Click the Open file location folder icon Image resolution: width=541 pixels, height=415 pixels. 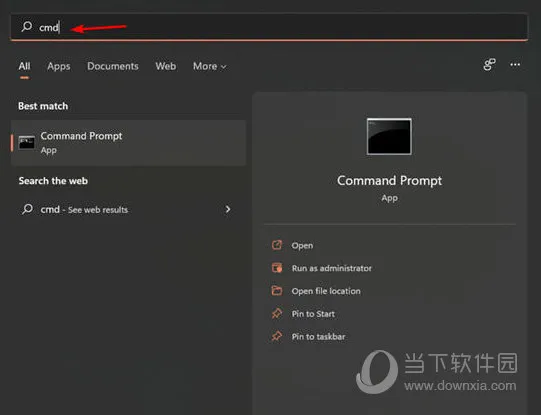point(277,291)
